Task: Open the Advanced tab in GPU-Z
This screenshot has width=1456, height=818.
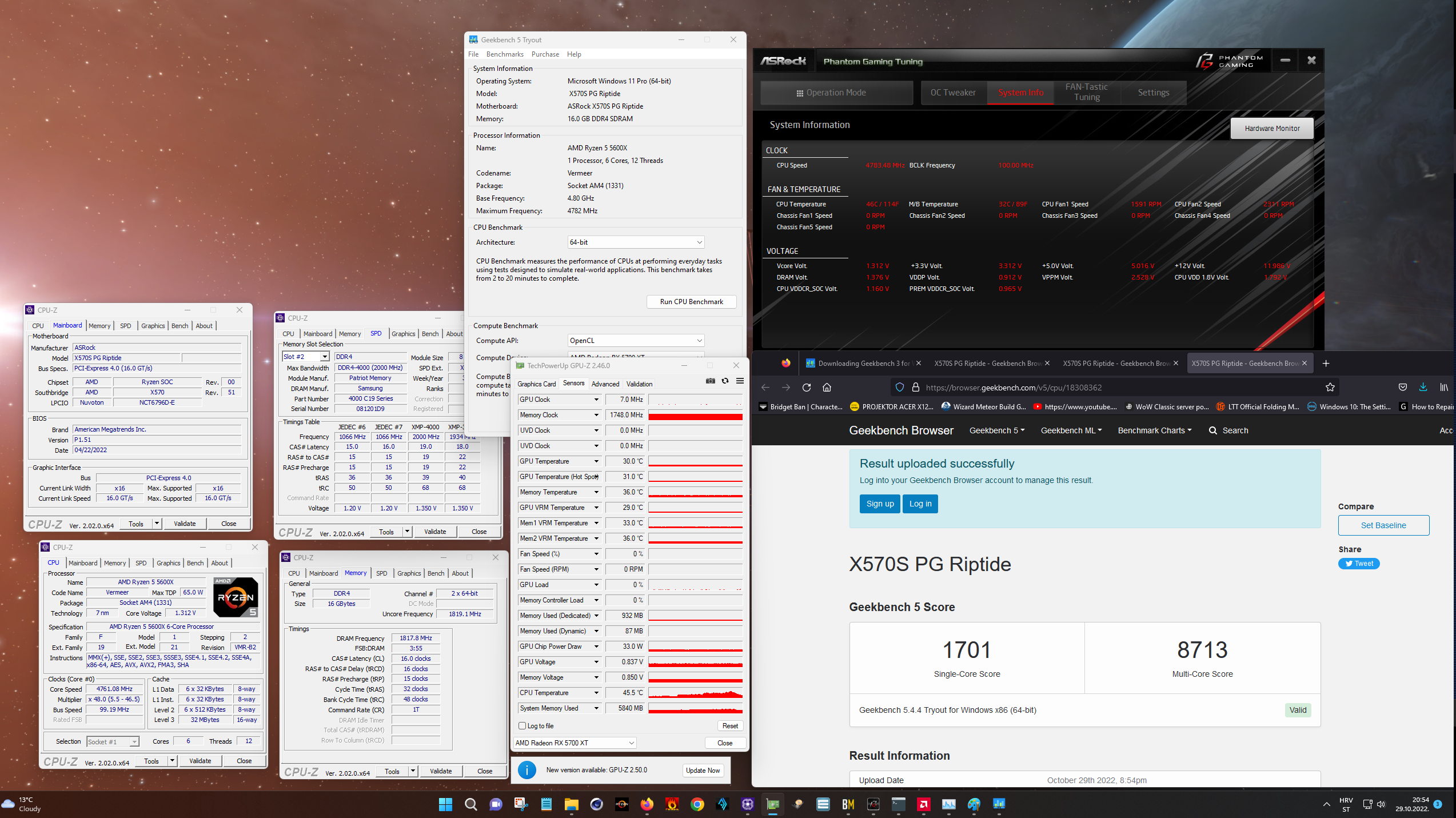Action: click(x=605, y=384)
